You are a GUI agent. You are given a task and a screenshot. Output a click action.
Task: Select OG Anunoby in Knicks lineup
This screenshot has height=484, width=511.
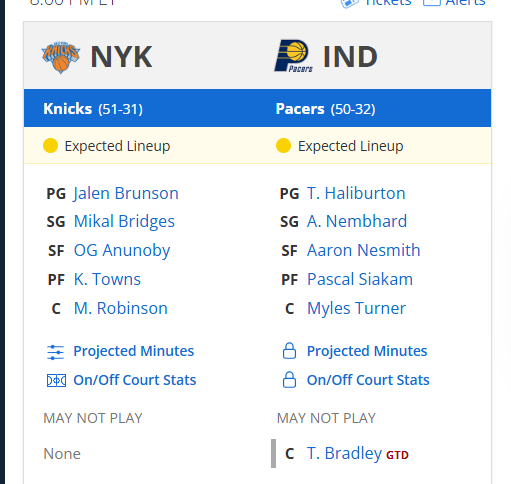click(x=122, y=251)
